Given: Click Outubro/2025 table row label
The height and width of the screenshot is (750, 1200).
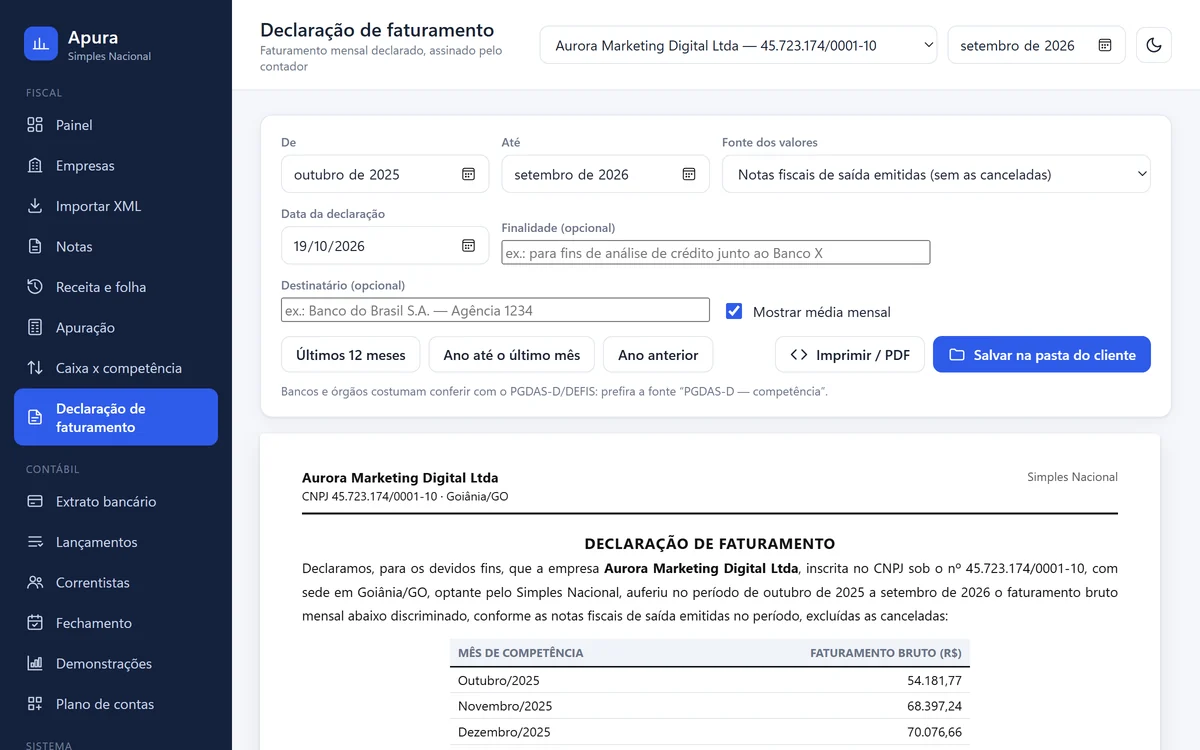Looking at the screenshot, I should click(499, 681).
